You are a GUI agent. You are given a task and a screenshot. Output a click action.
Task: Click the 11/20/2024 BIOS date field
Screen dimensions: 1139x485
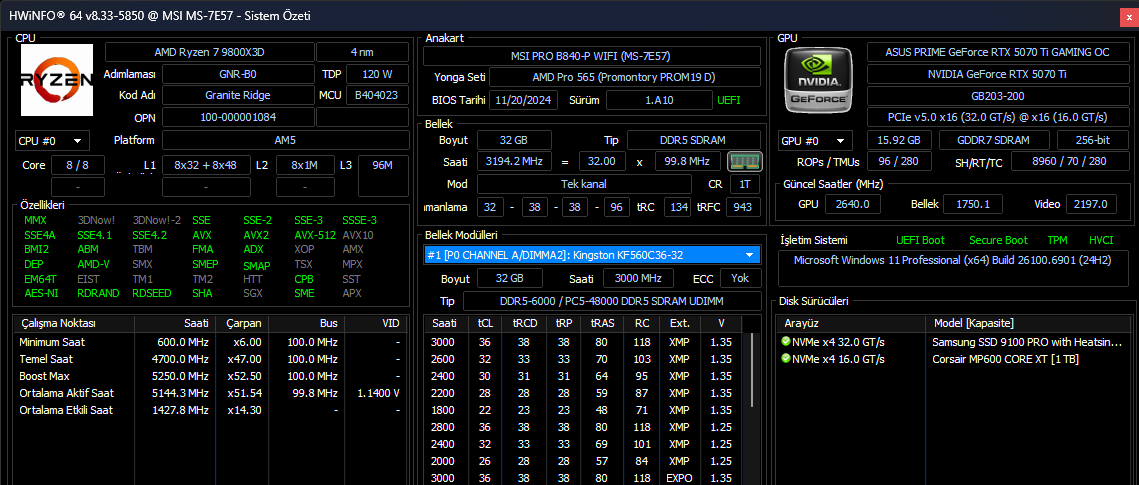pos(524,100)
